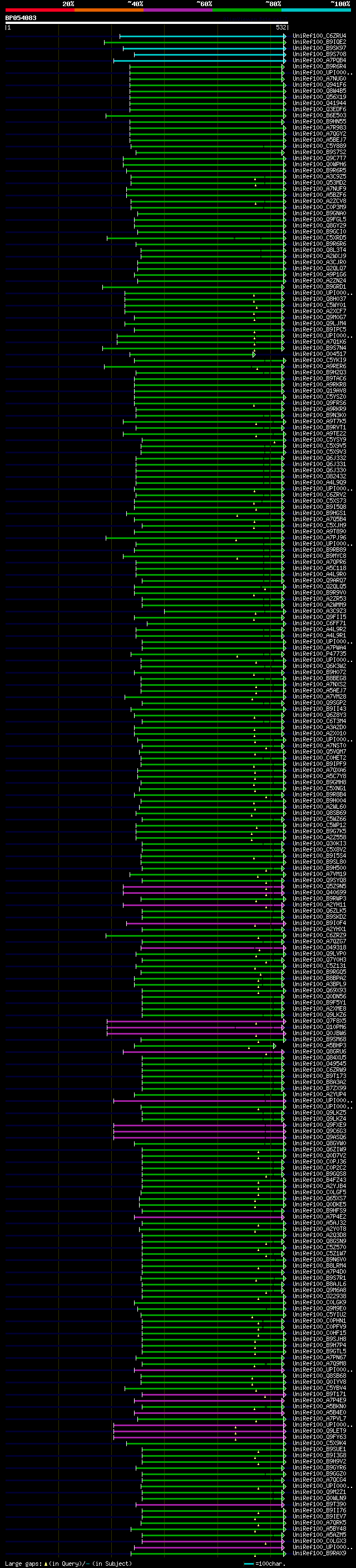
Task: Select hit UniRef100_C5X9K4
Action: coord(319,1443)
